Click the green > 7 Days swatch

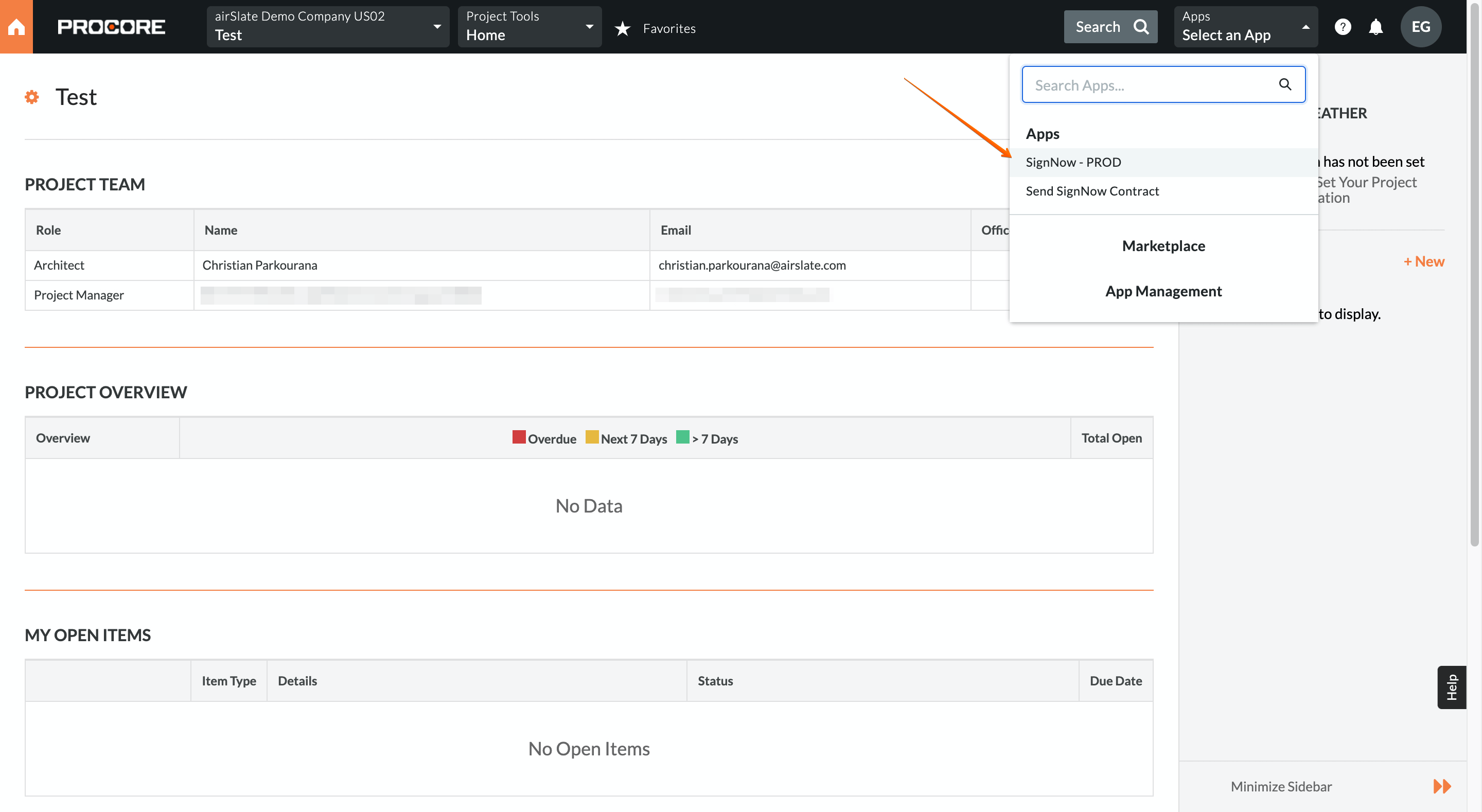682,437
